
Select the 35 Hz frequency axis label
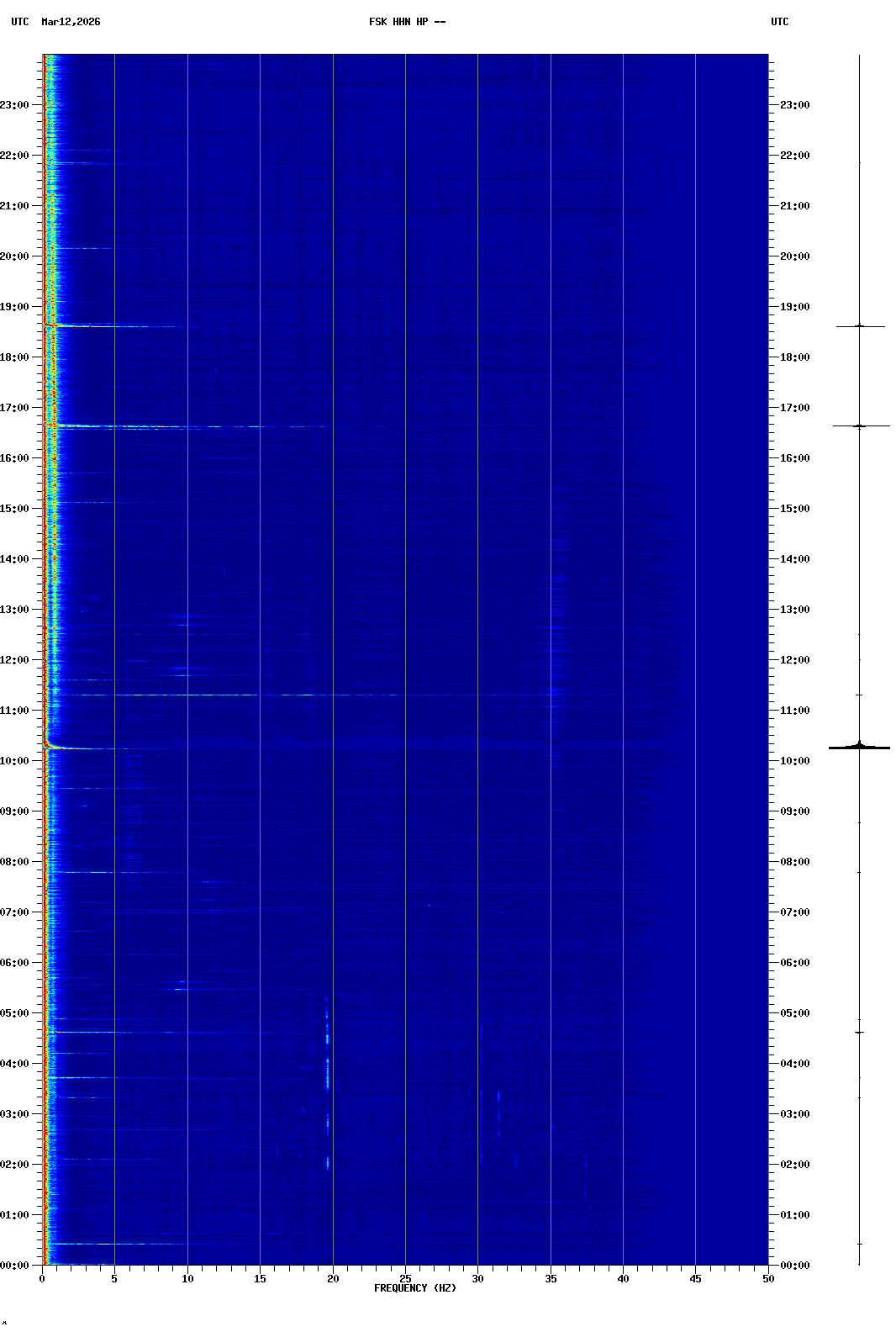click(x=551, y=1279)
